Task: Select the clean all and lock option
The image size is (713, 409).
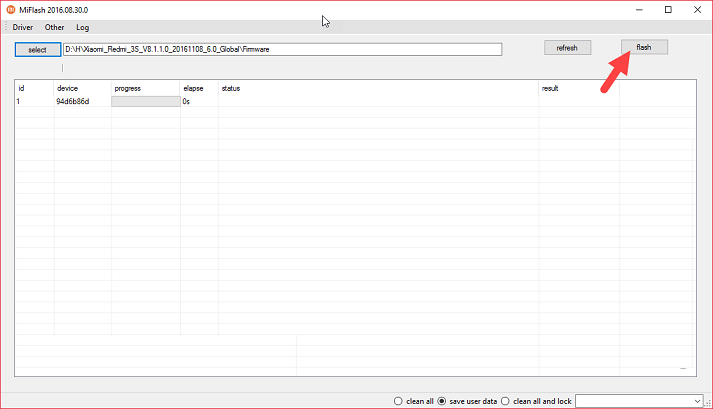Action: pyautogui.click(x=536, y=401)
